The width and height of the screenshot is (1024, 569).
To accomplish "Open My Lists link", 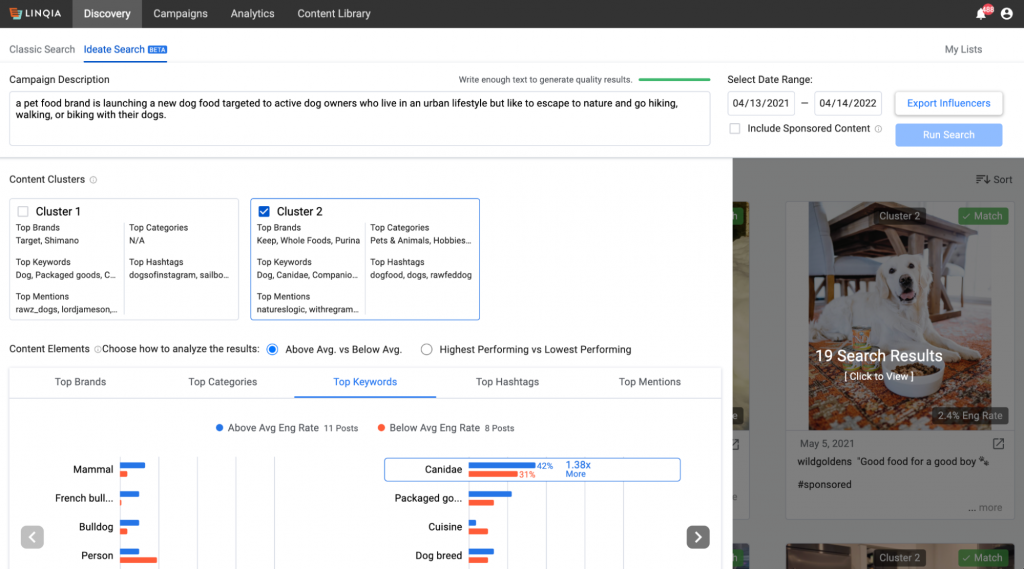I will click(963, 50).
